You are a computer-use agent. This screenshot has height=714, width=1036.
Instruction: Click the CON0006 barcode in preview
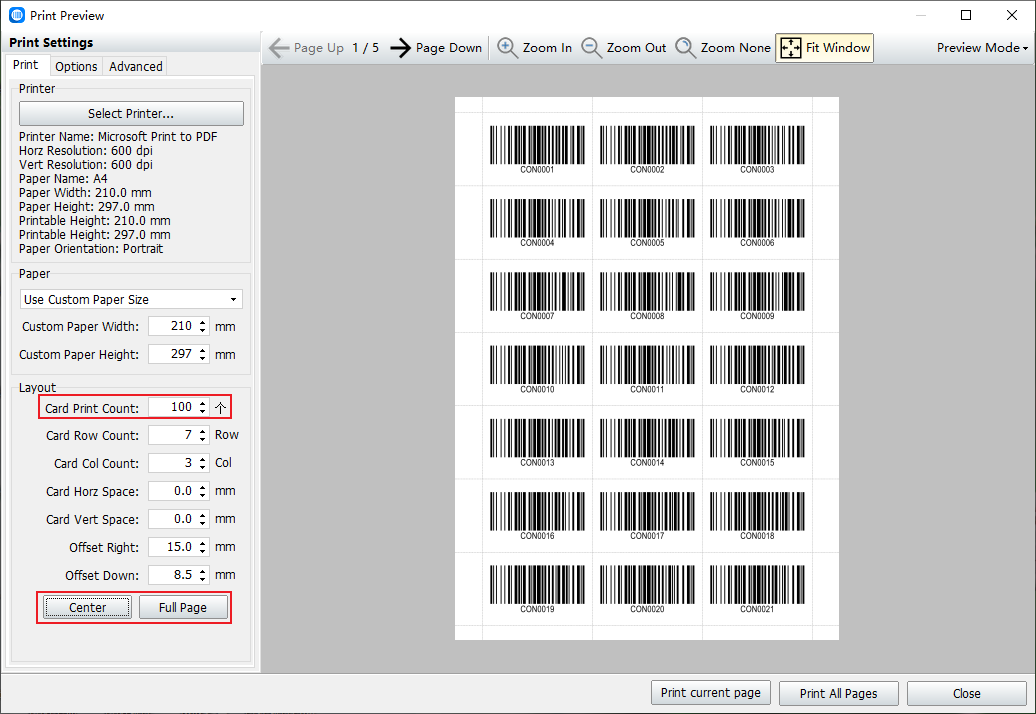[757, 223]
